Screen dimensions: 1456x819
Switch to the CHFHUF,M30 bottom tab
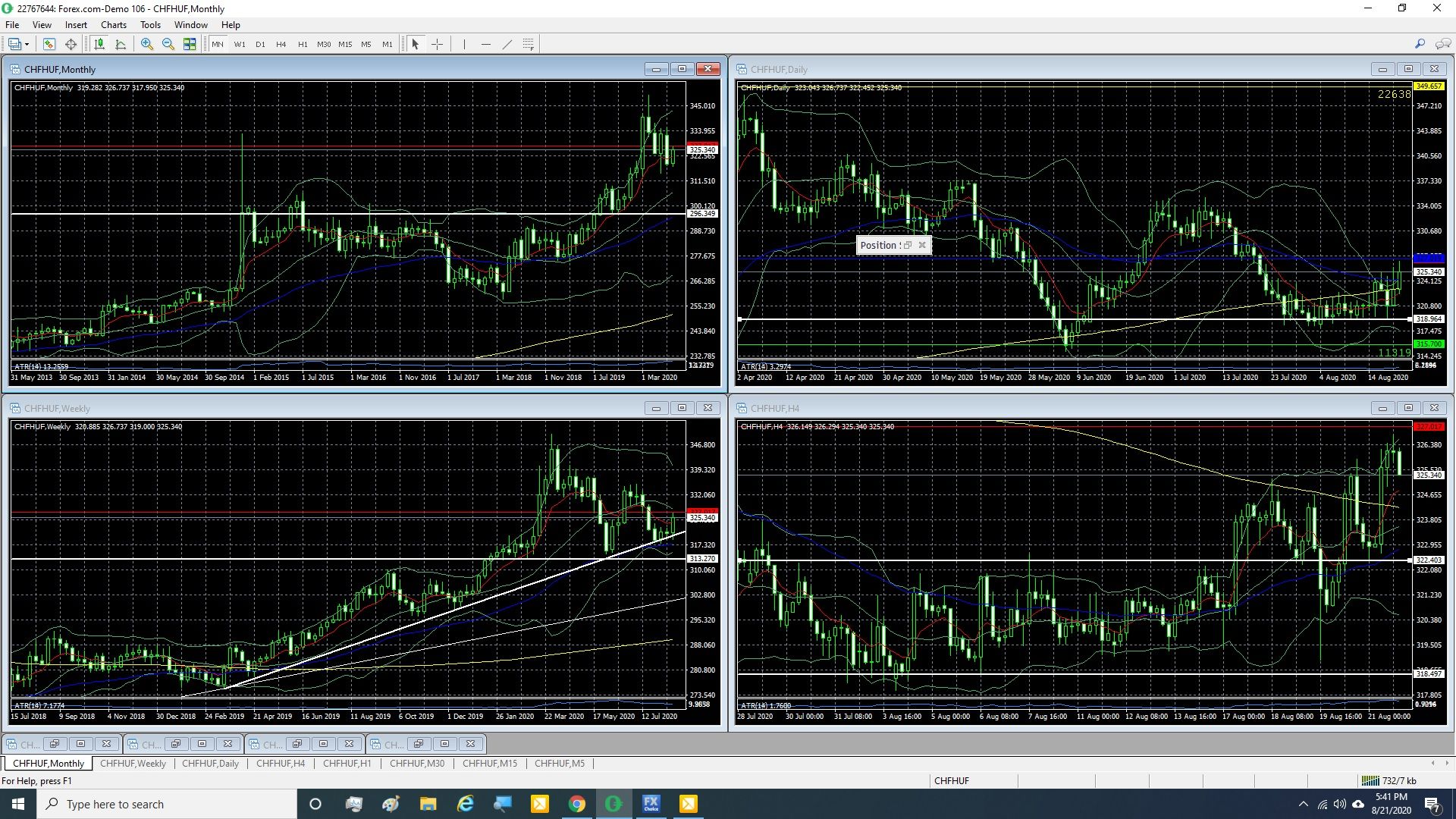click(x=417, y=764)
